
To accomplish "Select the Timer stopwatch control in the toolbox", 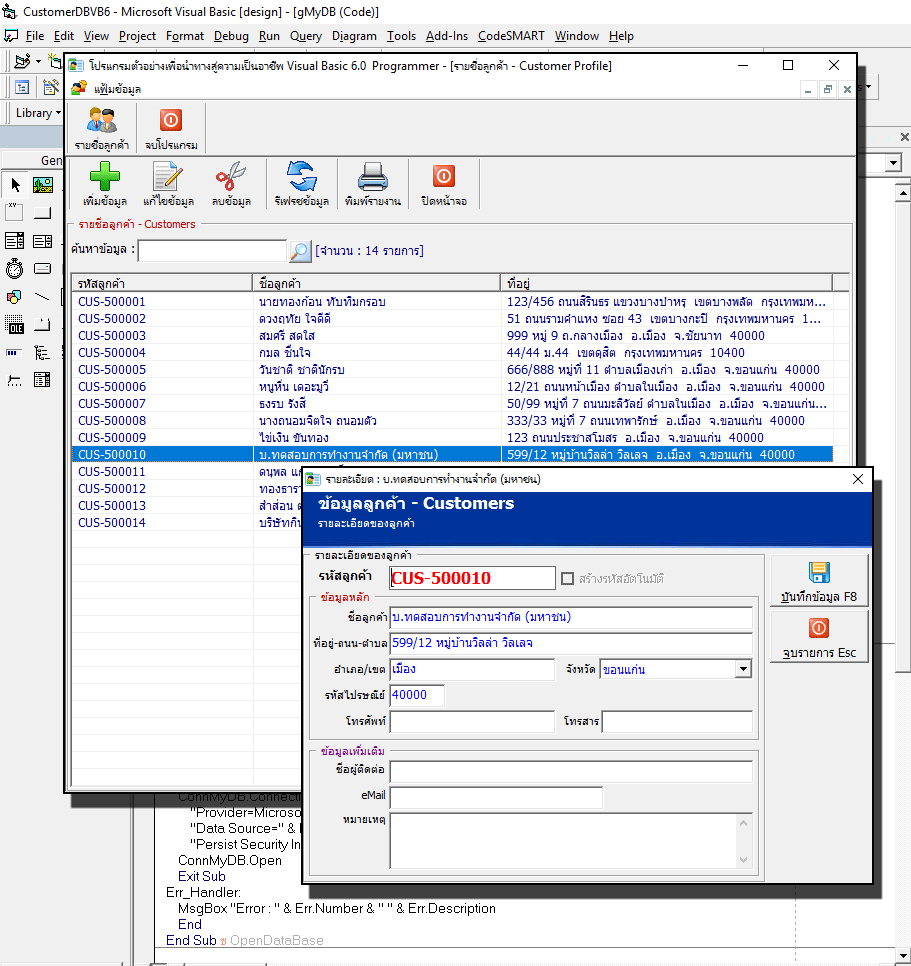I will pyautogui.click(x=14, y=269).
